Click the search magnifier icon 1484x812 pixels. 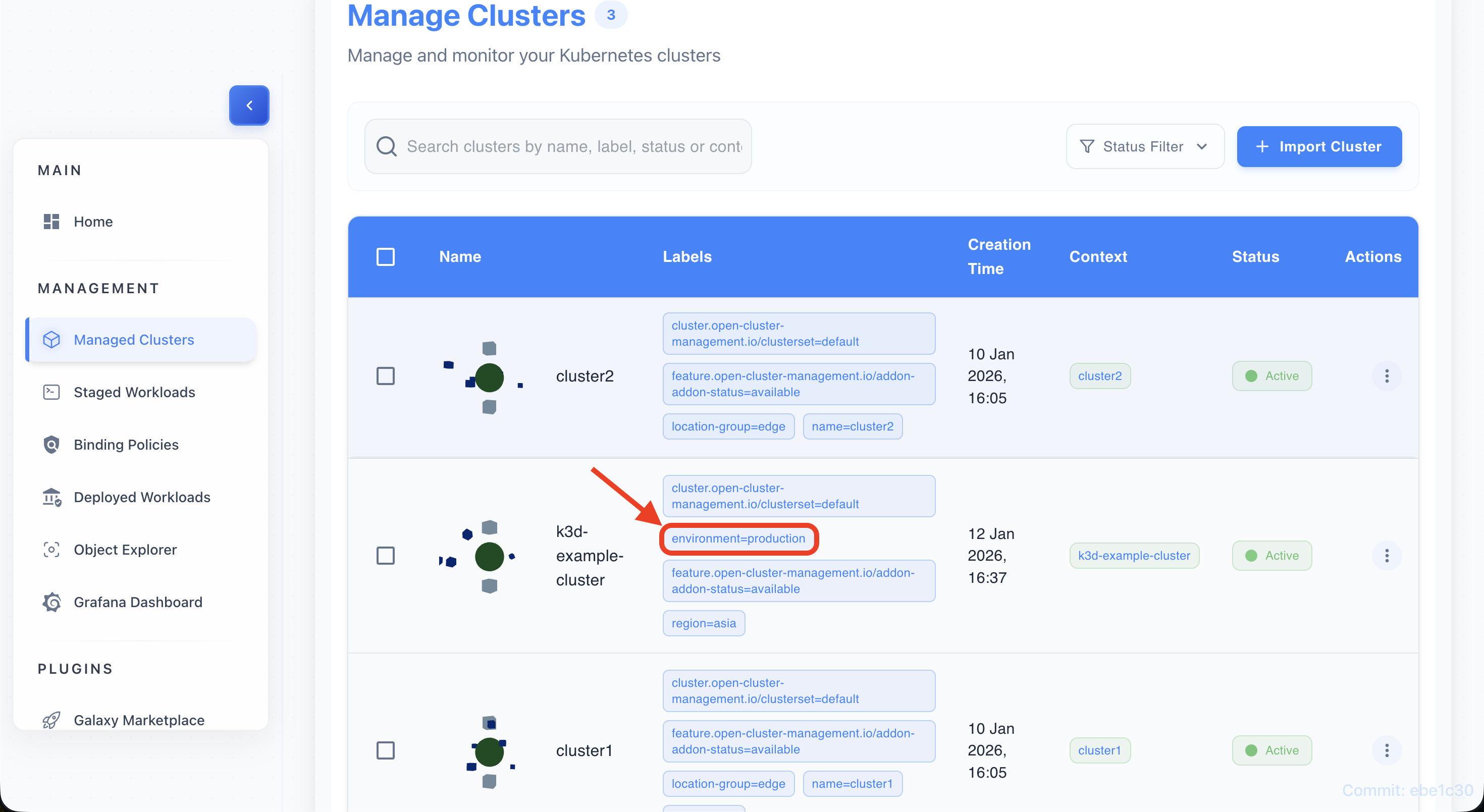[386, 146]
